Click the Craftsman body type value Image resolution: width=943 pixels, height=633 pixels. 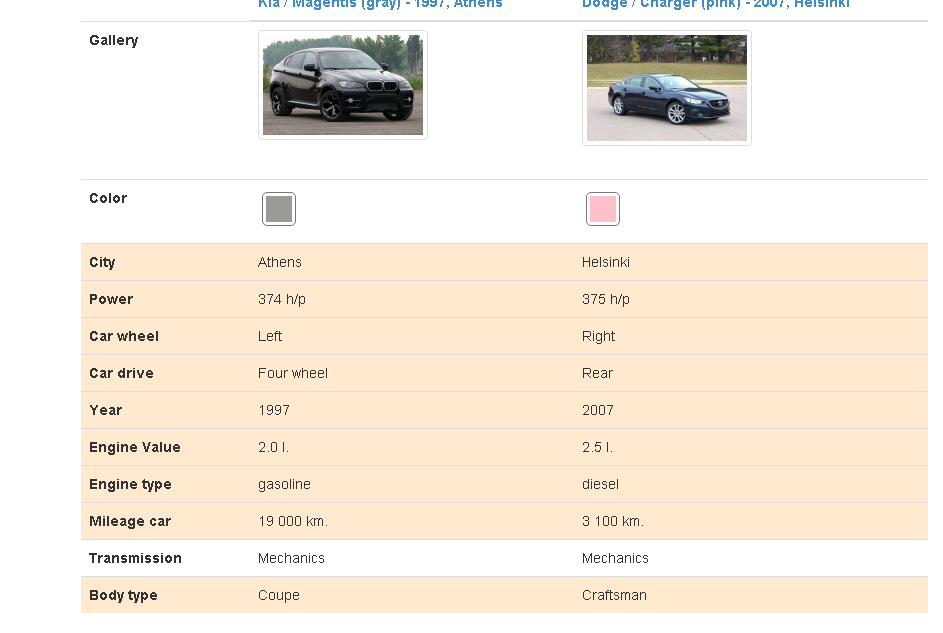(615, 595)
